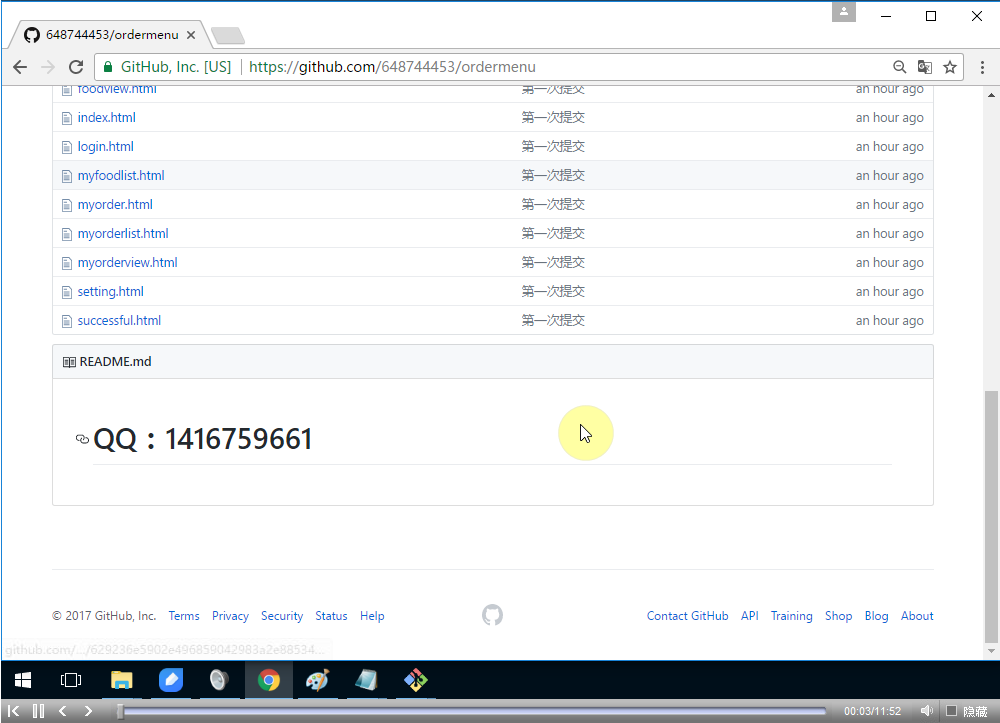The height and width of the screenshot is (723, 1000).
Task: Open the myfoodlist.html file
Action: tap(121, 175)
